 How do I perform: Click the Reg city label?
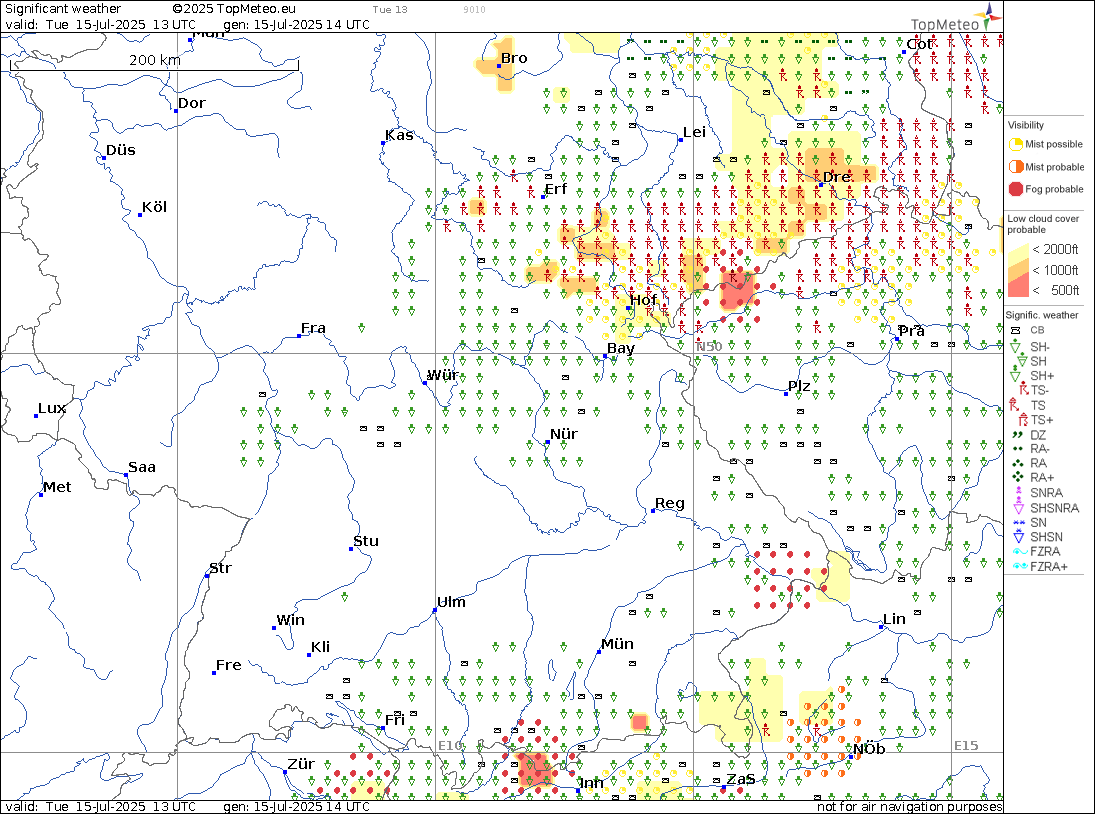point(670,503)
